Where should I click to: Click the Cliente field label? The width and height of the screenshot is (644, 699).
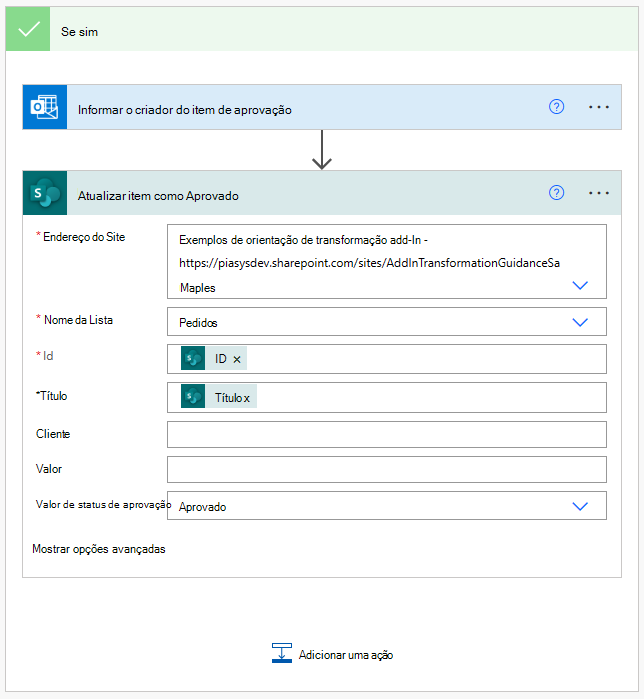click(53, 434)
